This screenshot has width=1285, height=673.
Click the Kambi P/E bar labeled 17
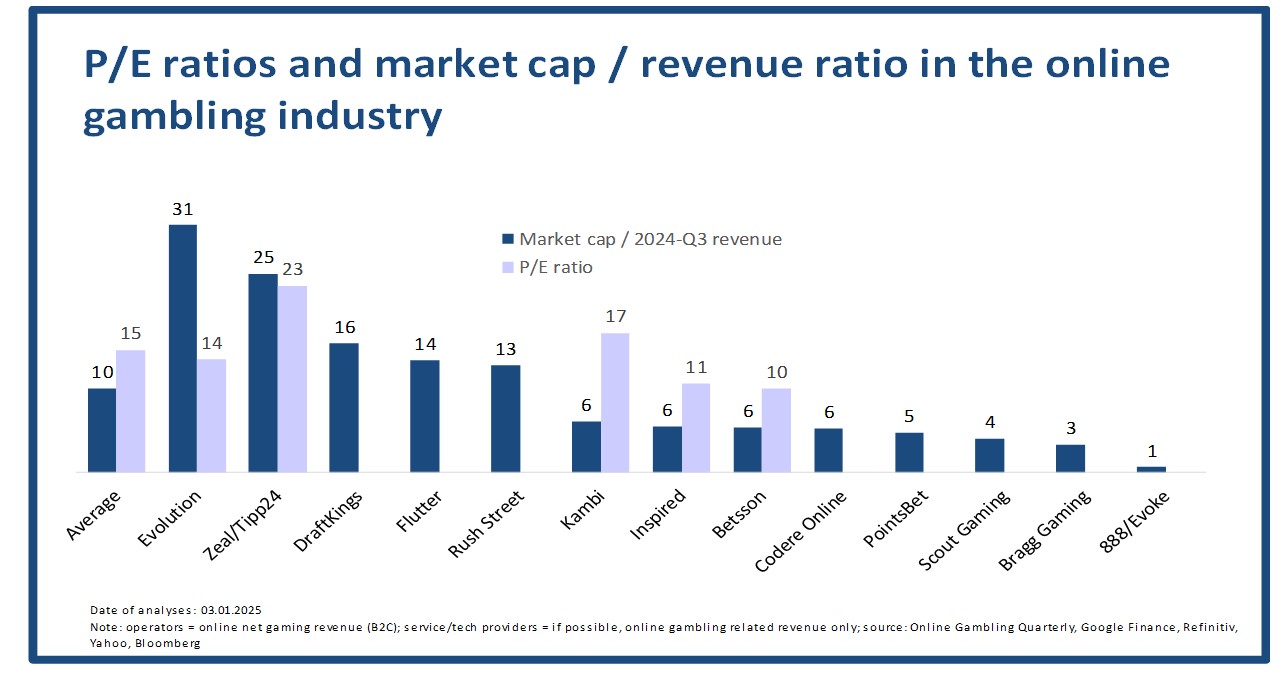click(x=615, y=402)
